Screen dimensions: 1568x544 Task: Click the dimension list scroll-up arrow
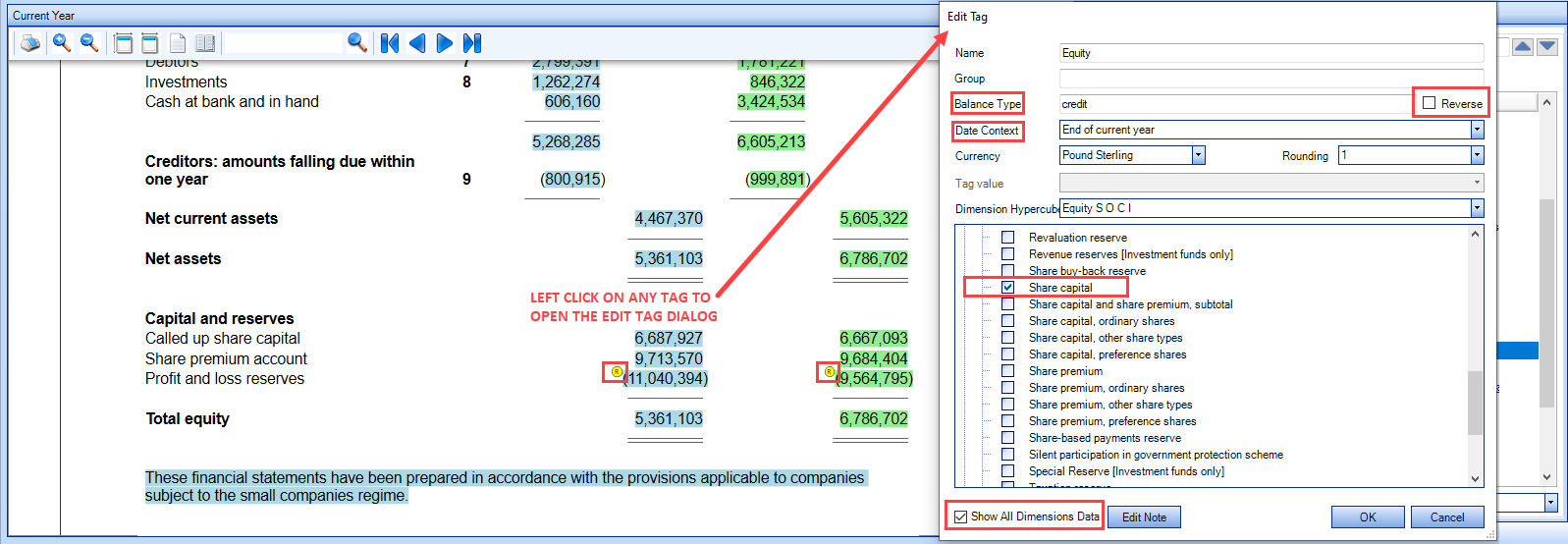pyautogui.click(x=1475, y=234)
